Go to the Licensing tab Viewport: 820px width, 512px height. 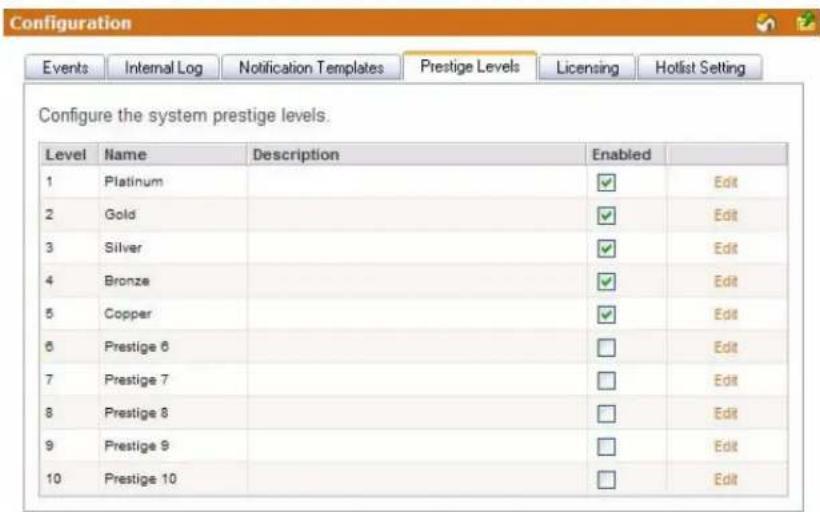pyautogui.click(x=587, y=67)
